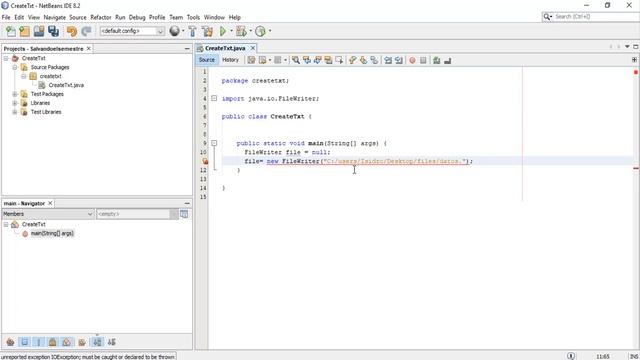640x360 pixels.
Task: Toggle Rectangular Selection icon
Action: 339,60
